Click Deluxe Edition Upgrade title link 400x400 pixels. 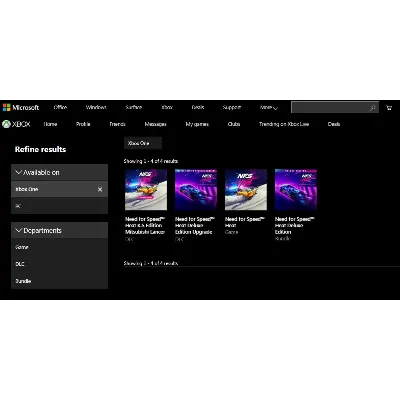195,225
